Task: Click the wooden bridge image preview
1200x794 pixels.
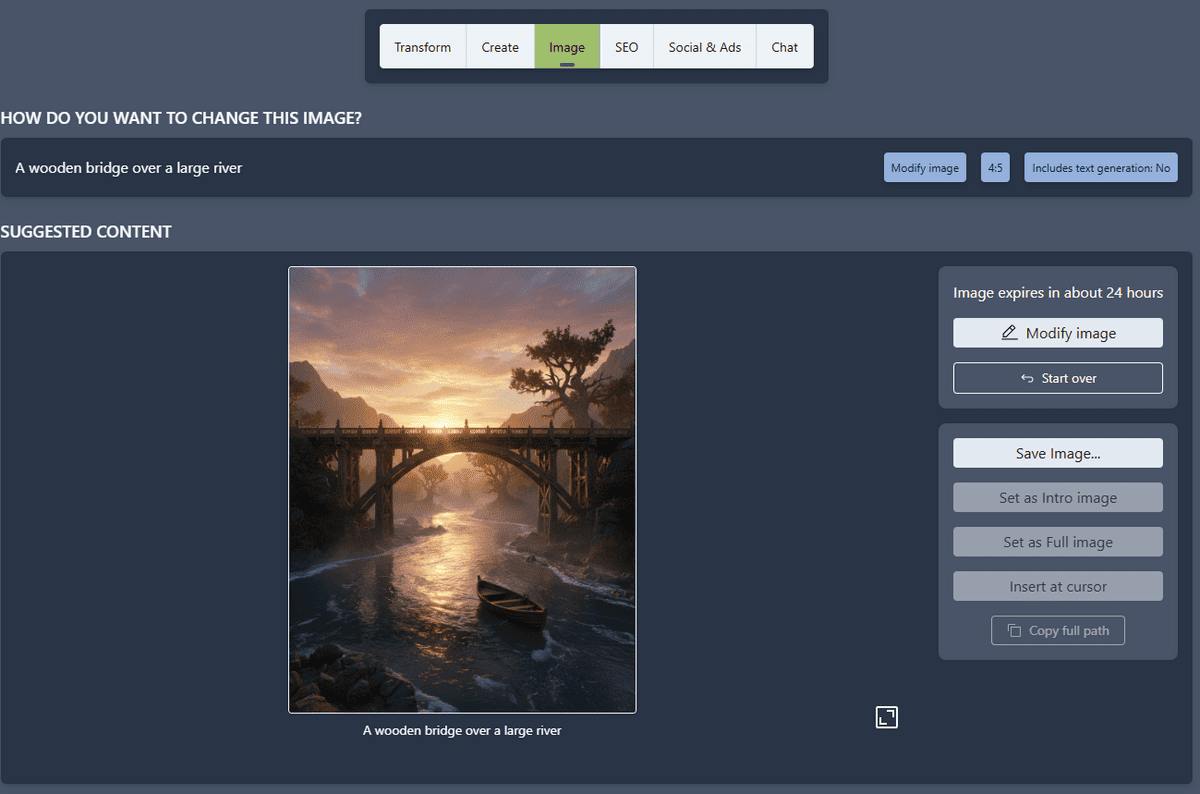Action: [462, 489]
